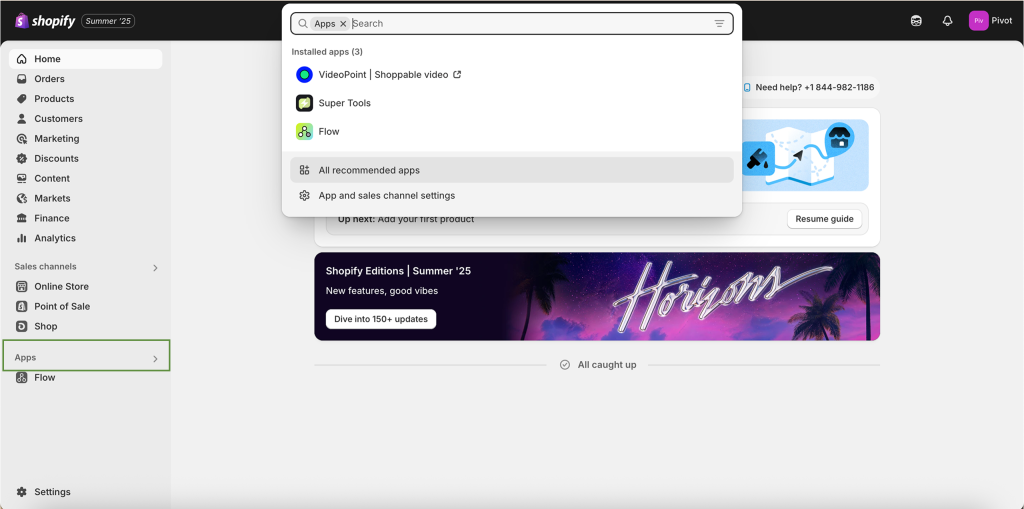Click the Resume guide button
Screen dimensions: 1024x509
(x=824, y=219)
